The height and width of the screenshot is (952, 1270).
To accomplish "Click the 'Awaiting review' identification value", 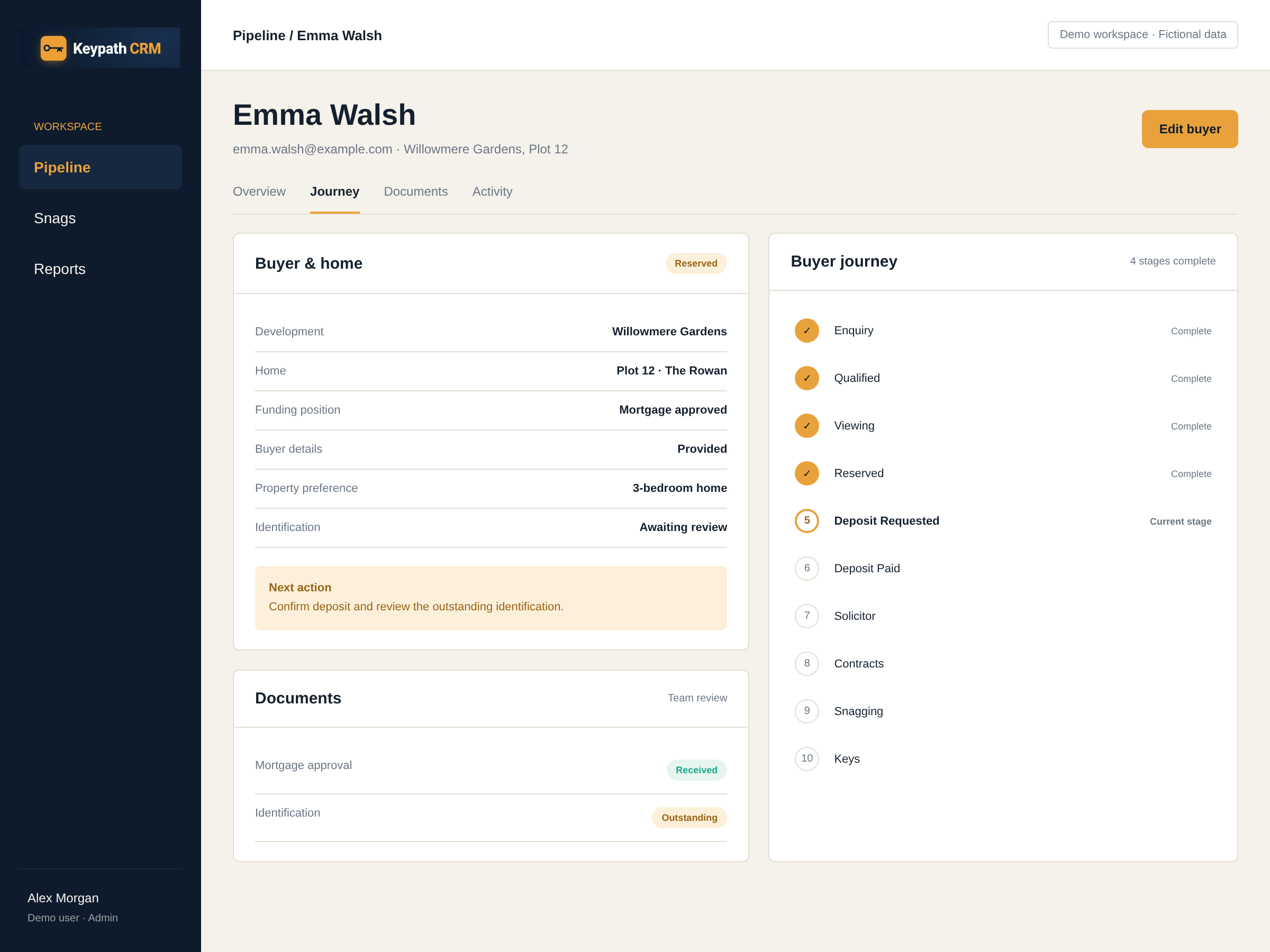I will click(x=683, y=527).
